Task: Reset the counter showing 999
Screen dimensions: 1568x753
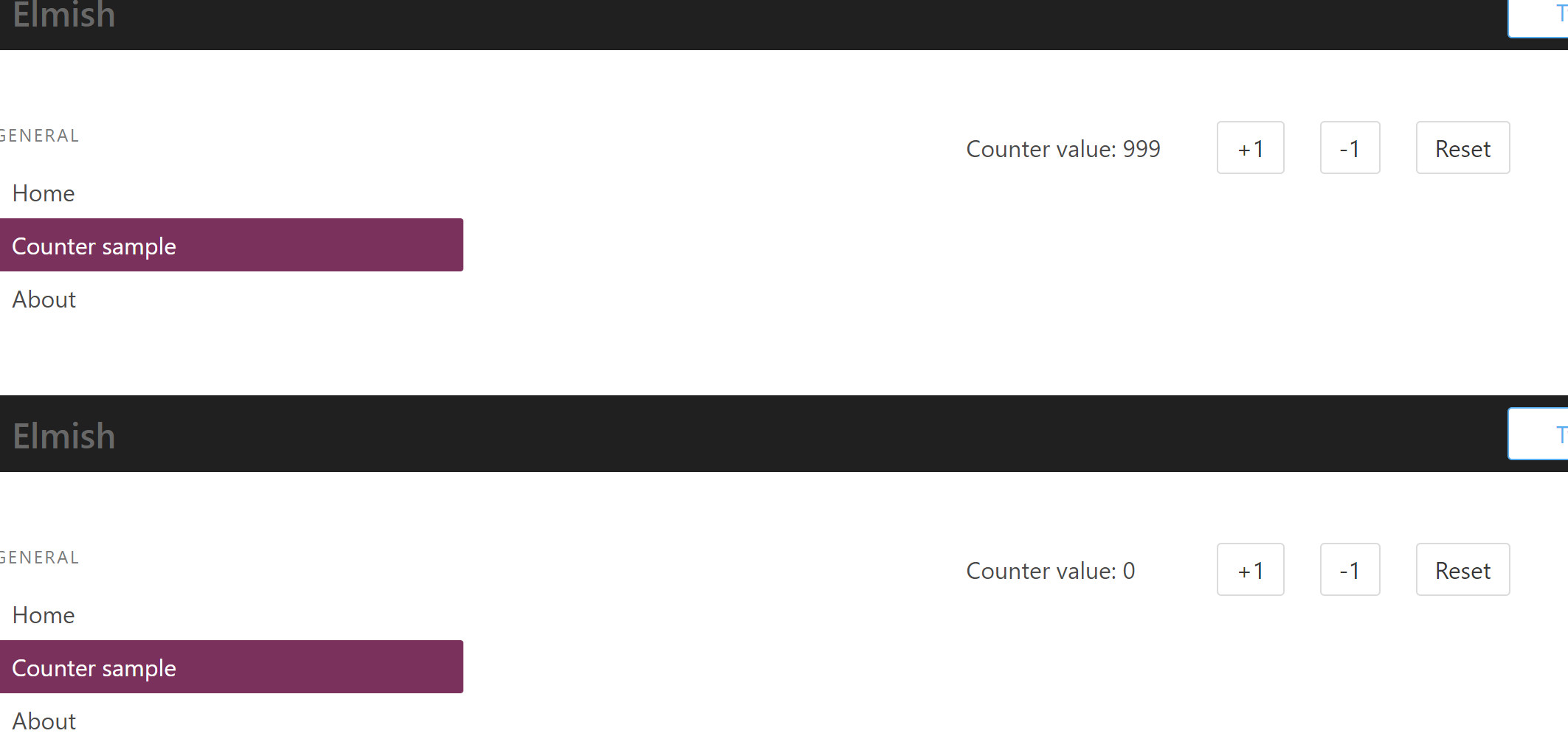Action: click(x=1462, y=148)
